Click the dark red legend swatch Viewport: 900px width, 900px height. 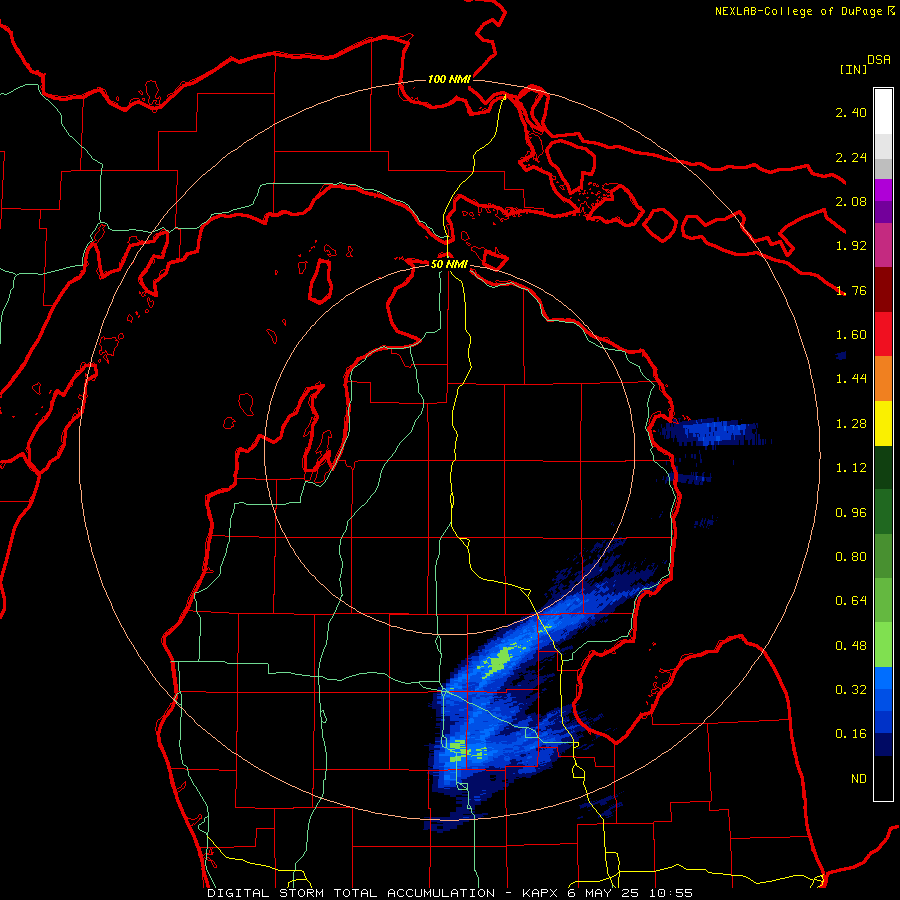pyautogui.click(x=883, y=290)
